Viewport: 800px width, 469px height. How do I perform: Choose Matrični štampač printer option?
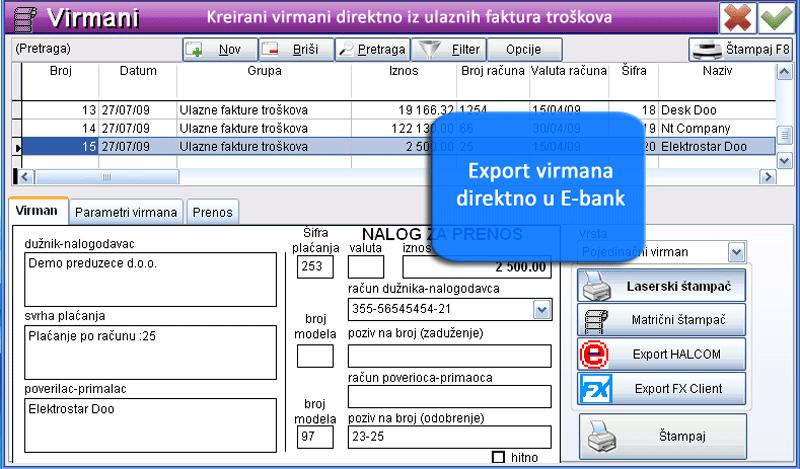[x=662, y=319]
